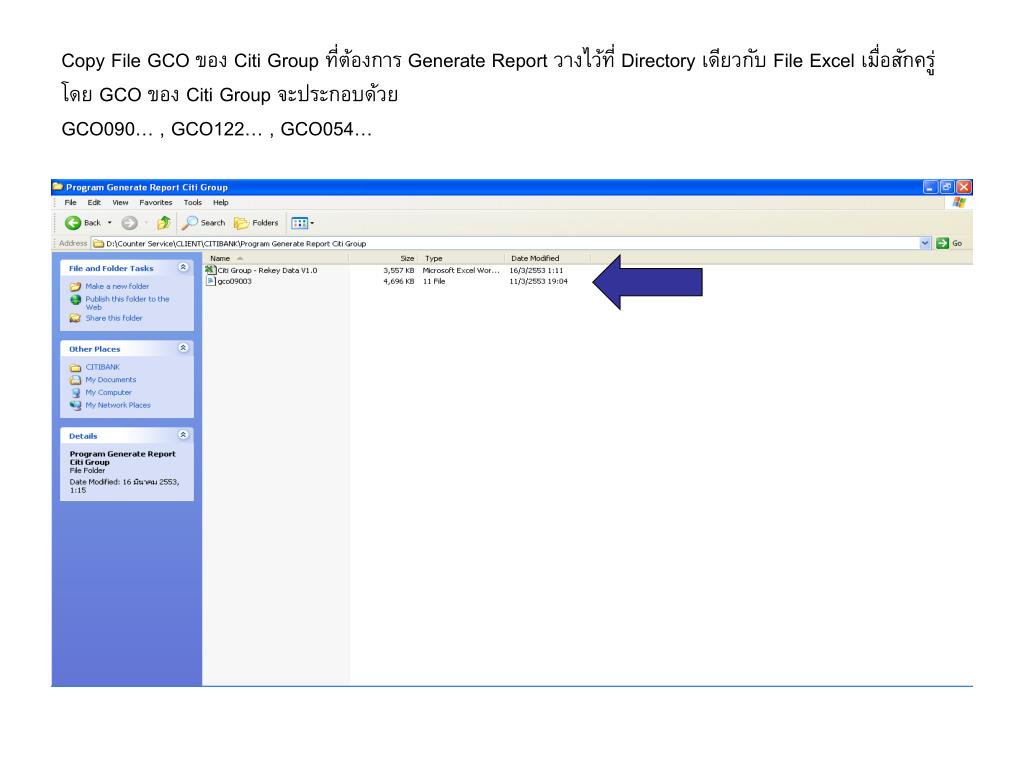The image size is (1024, 768).
Task: Open My Computer link
Action: [108, 392]
